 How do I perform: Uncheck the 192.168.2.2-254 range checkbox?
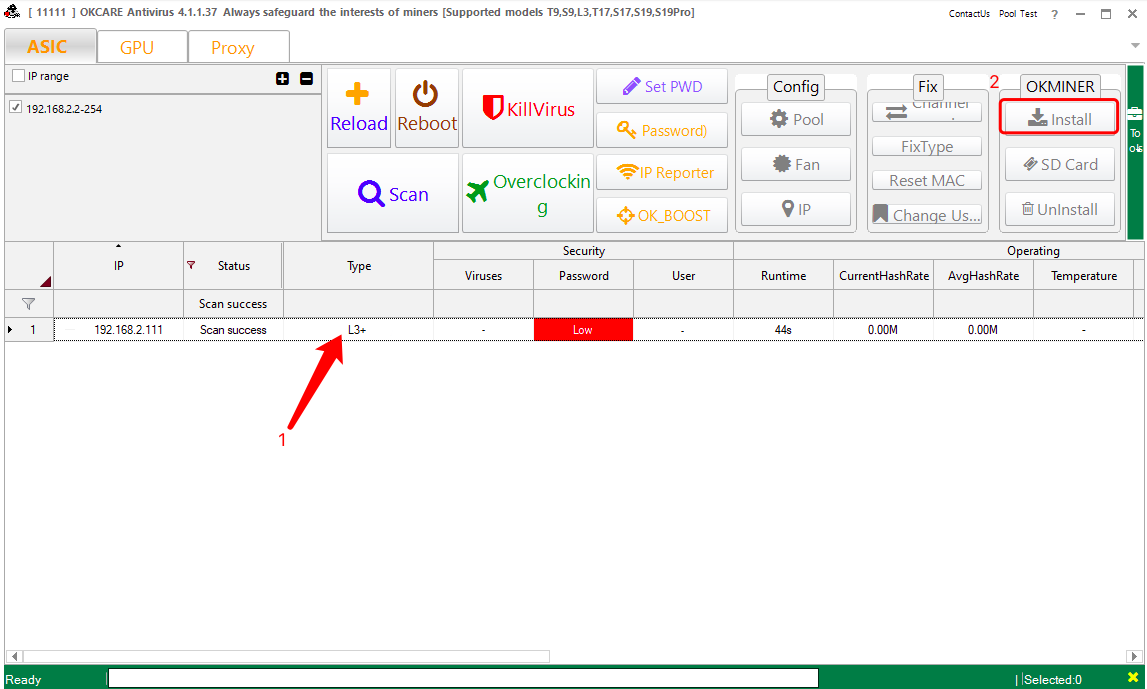(x=15, y=108)
